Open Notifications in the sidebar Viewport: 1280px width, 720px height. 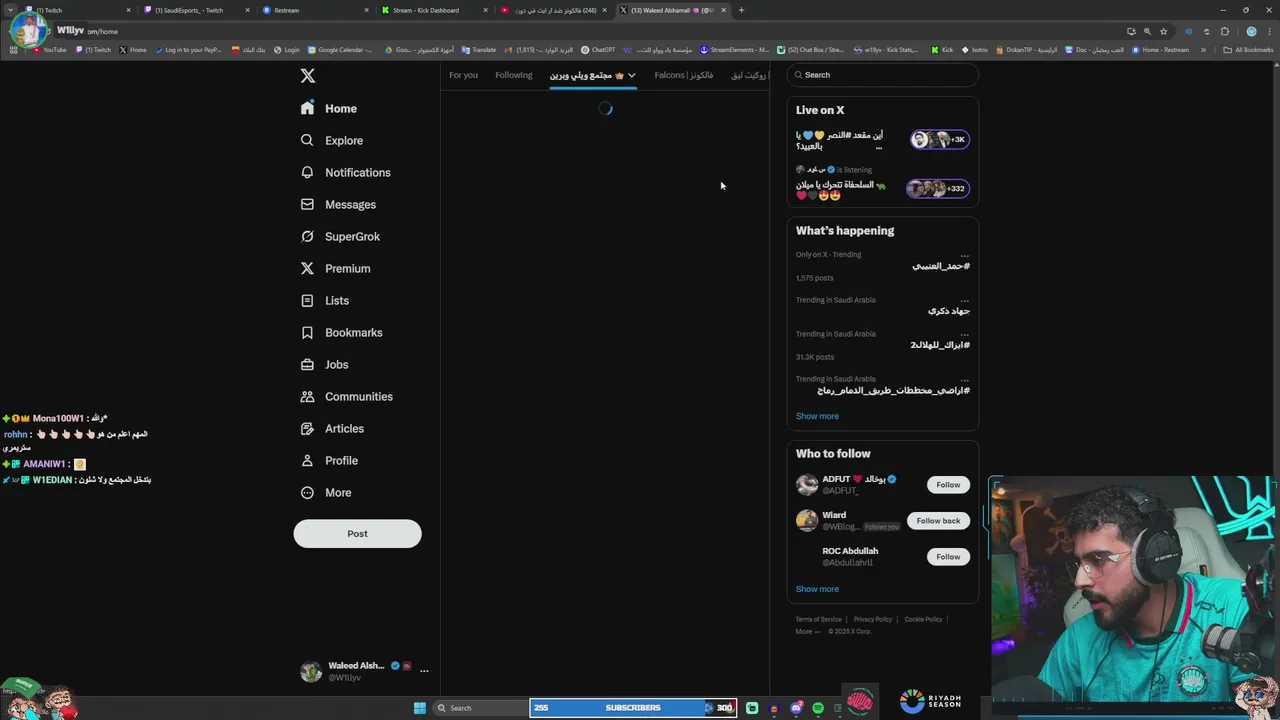[346, 172]
